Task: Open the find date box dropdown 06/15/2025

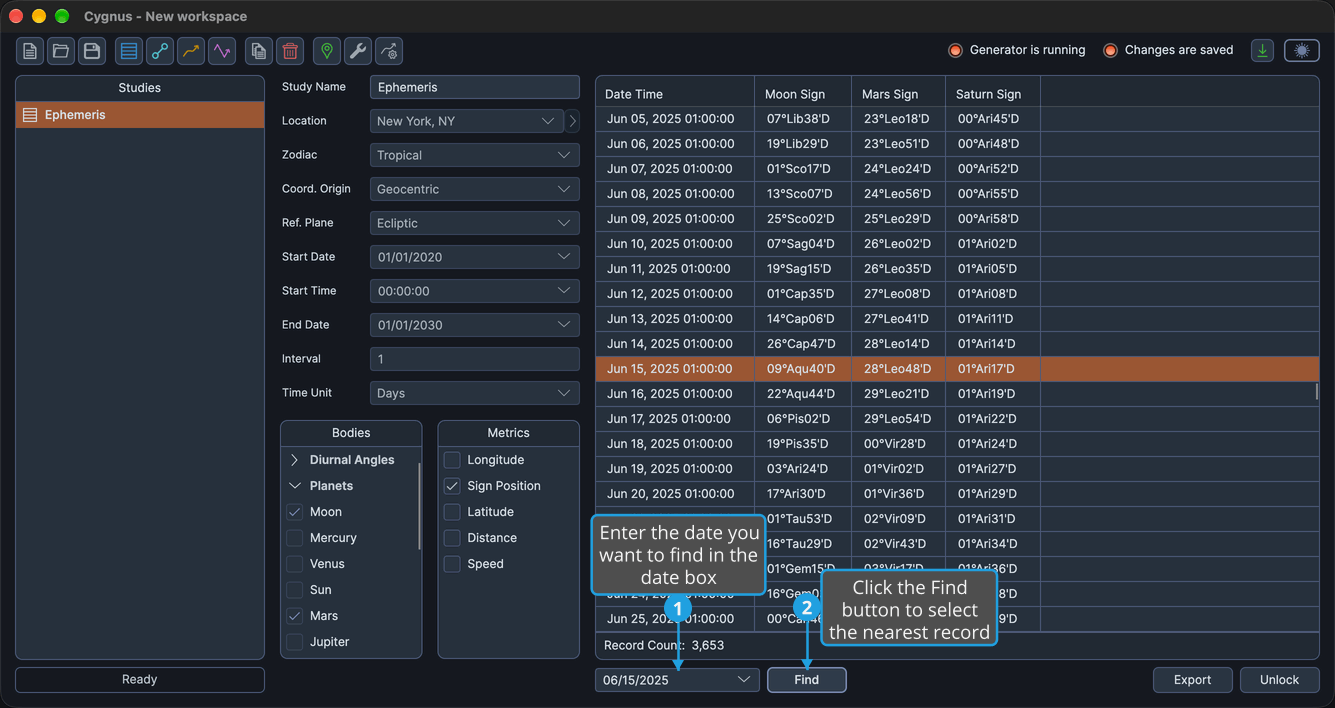Action: (x=678, y=680)
